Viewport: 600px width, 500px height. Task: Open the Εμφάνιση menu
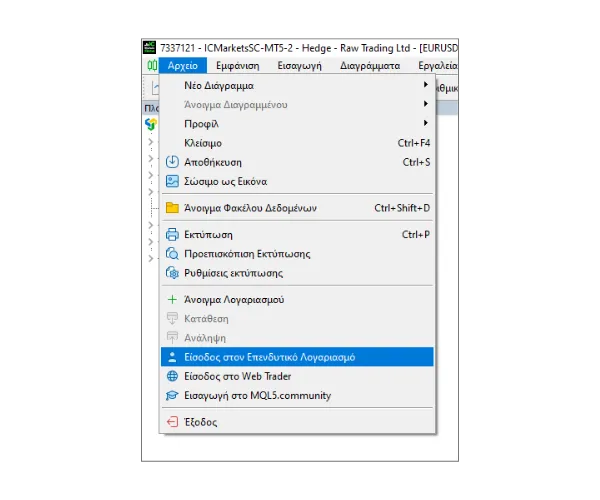coord(237,66)
